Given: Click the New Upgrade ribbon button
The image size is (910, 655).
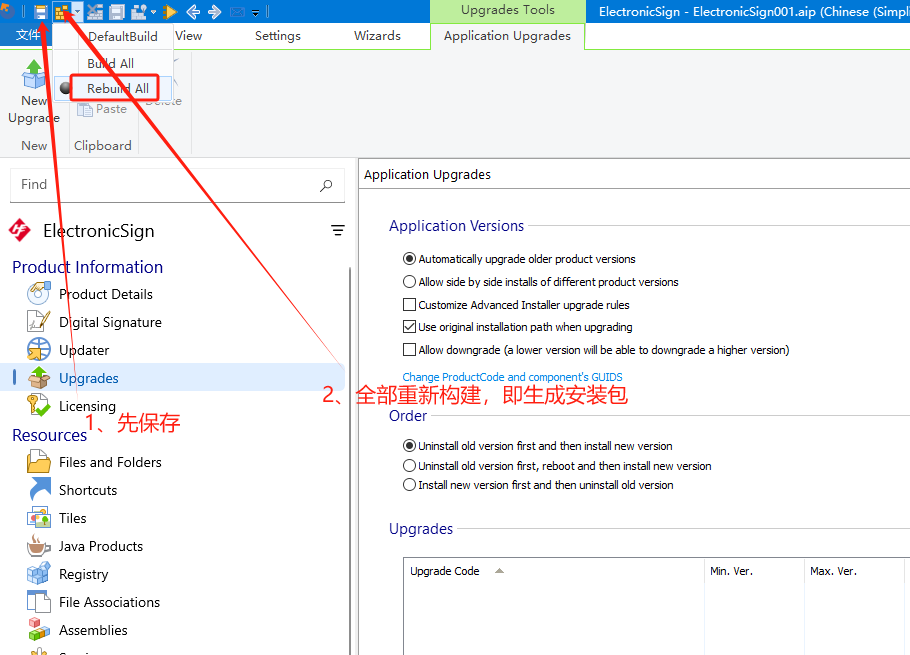Looking at the screenshot, I should (34, 93).
